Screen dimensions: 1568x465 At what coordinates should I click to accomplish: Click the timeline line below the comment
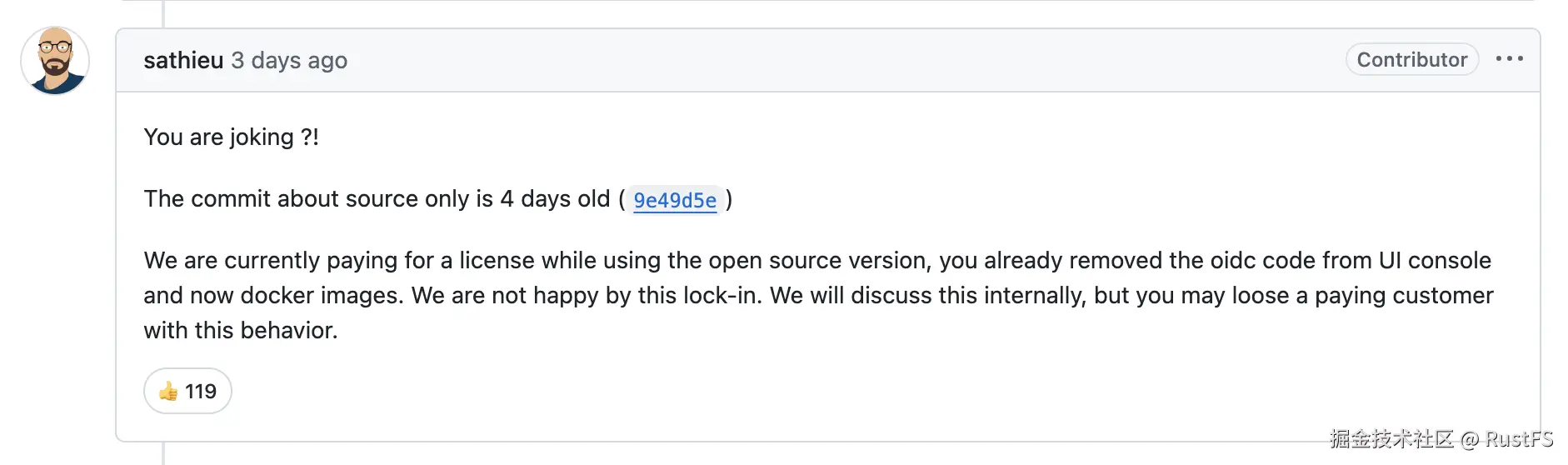(x=163, y=454)
